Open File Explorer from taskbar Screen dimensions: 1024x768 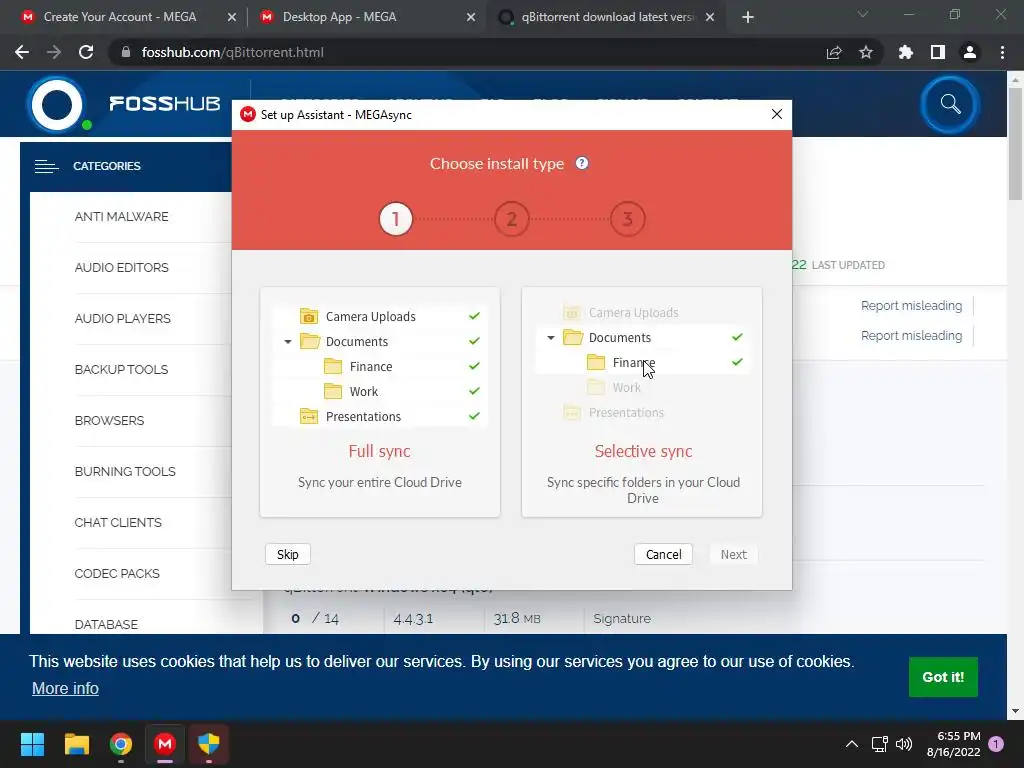pos(76,744)
